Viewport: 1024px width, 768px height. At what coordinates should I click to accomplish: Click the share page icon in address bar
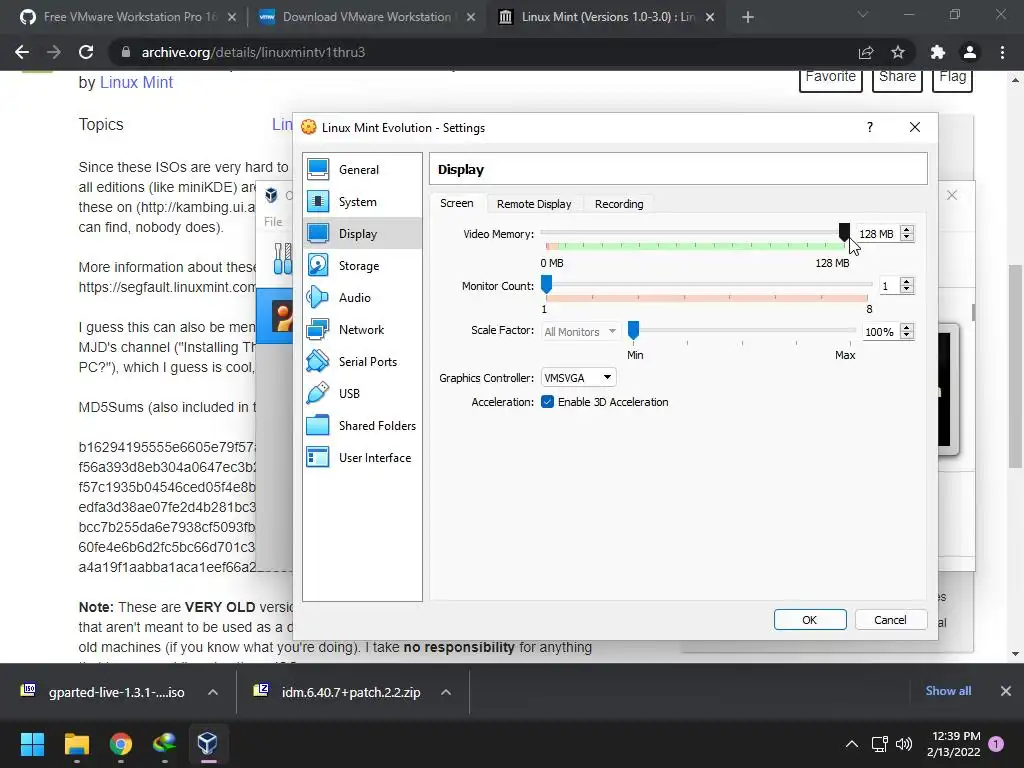866,52
